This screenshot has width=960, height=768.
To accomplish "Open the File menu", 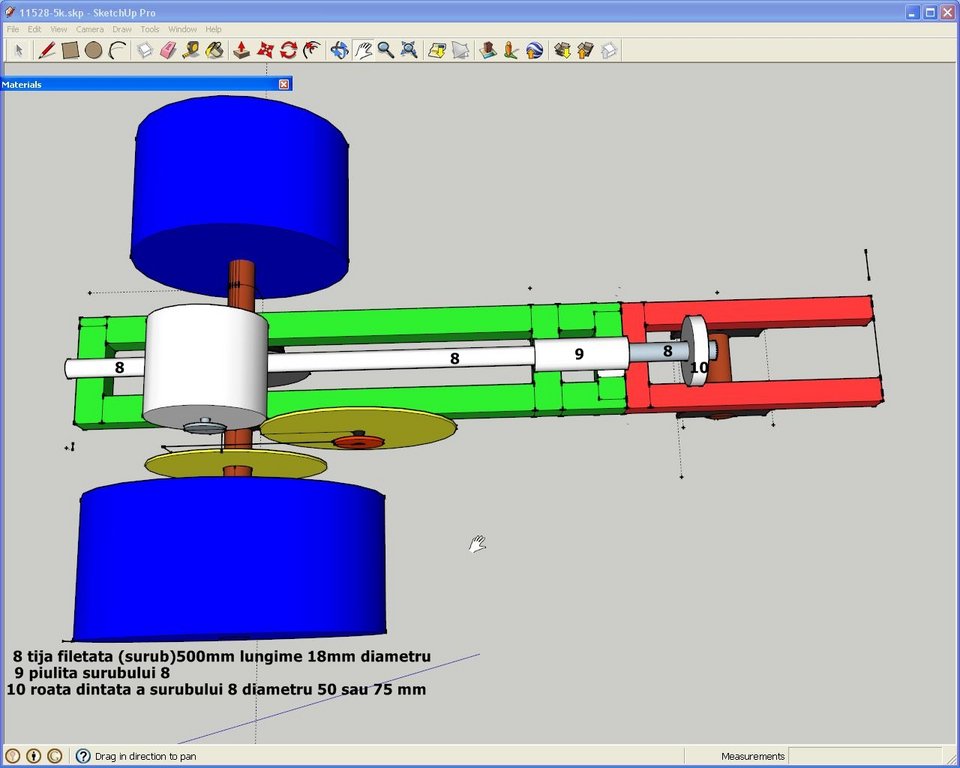I will tap(13, 29).
